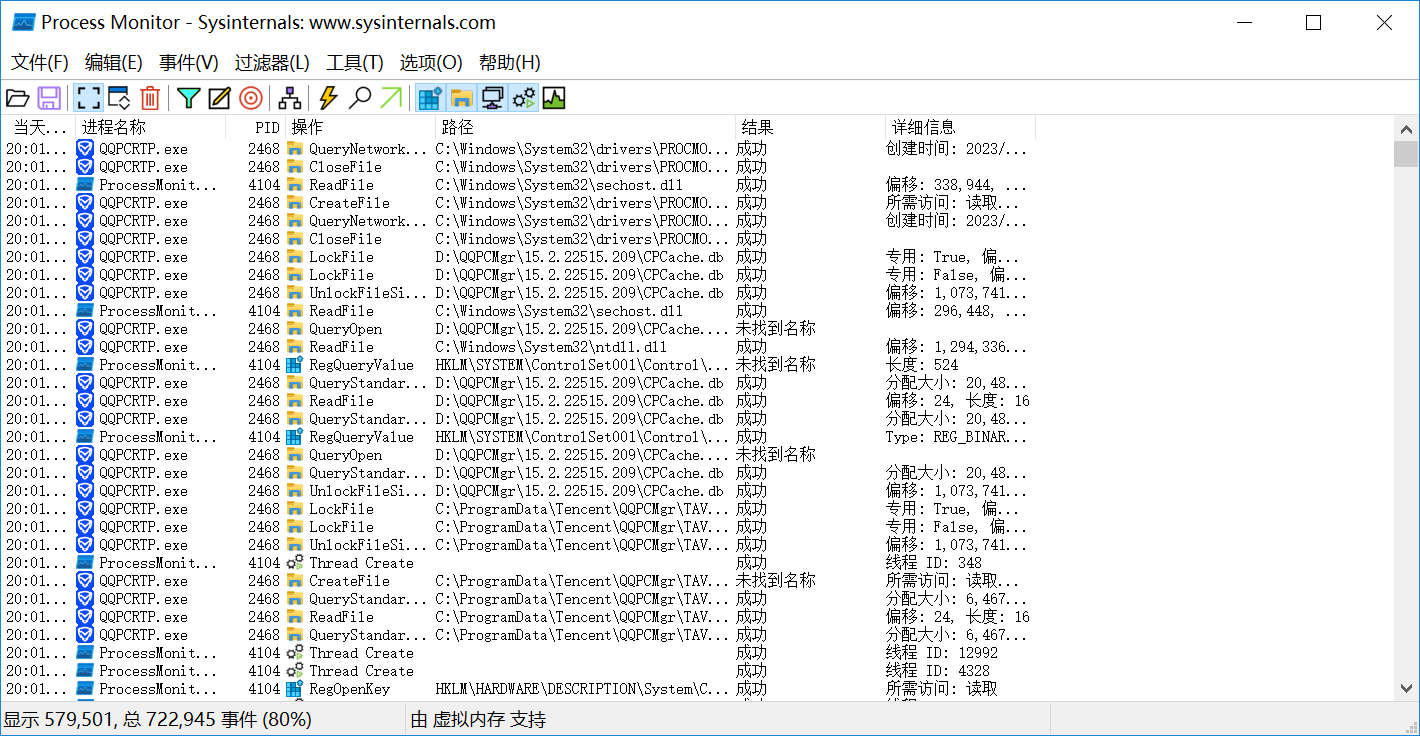Toggle the Capture events icon

coord(89,98)
